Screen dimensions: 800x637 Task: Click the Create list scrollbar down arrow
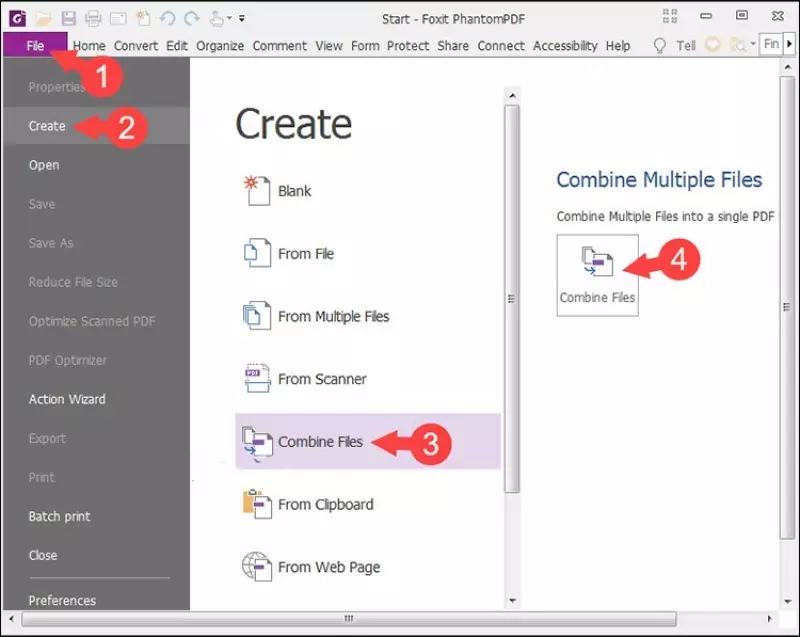click(512, 601)
